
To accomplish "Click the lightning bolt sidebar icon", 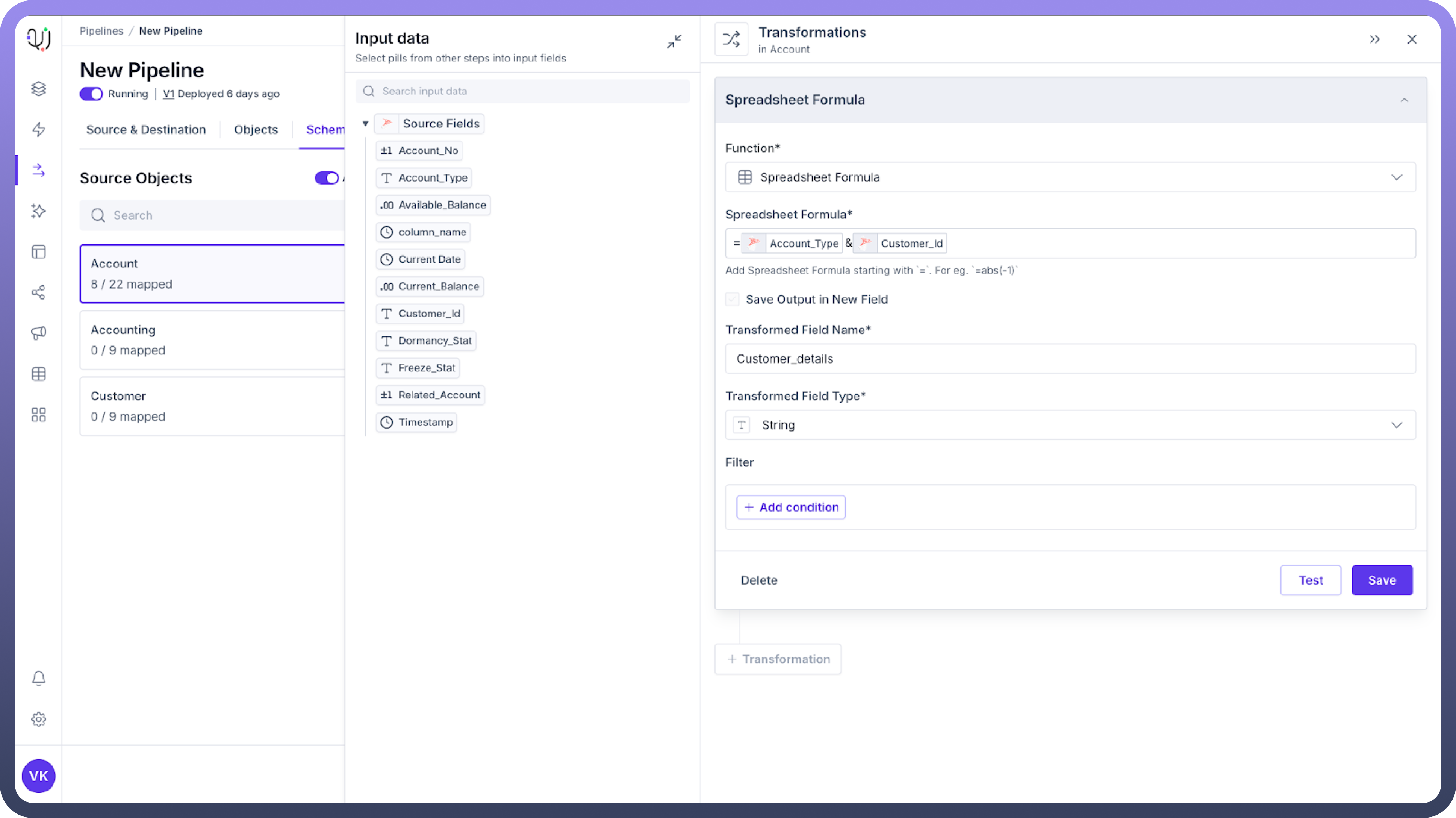I will coord(38,129).
